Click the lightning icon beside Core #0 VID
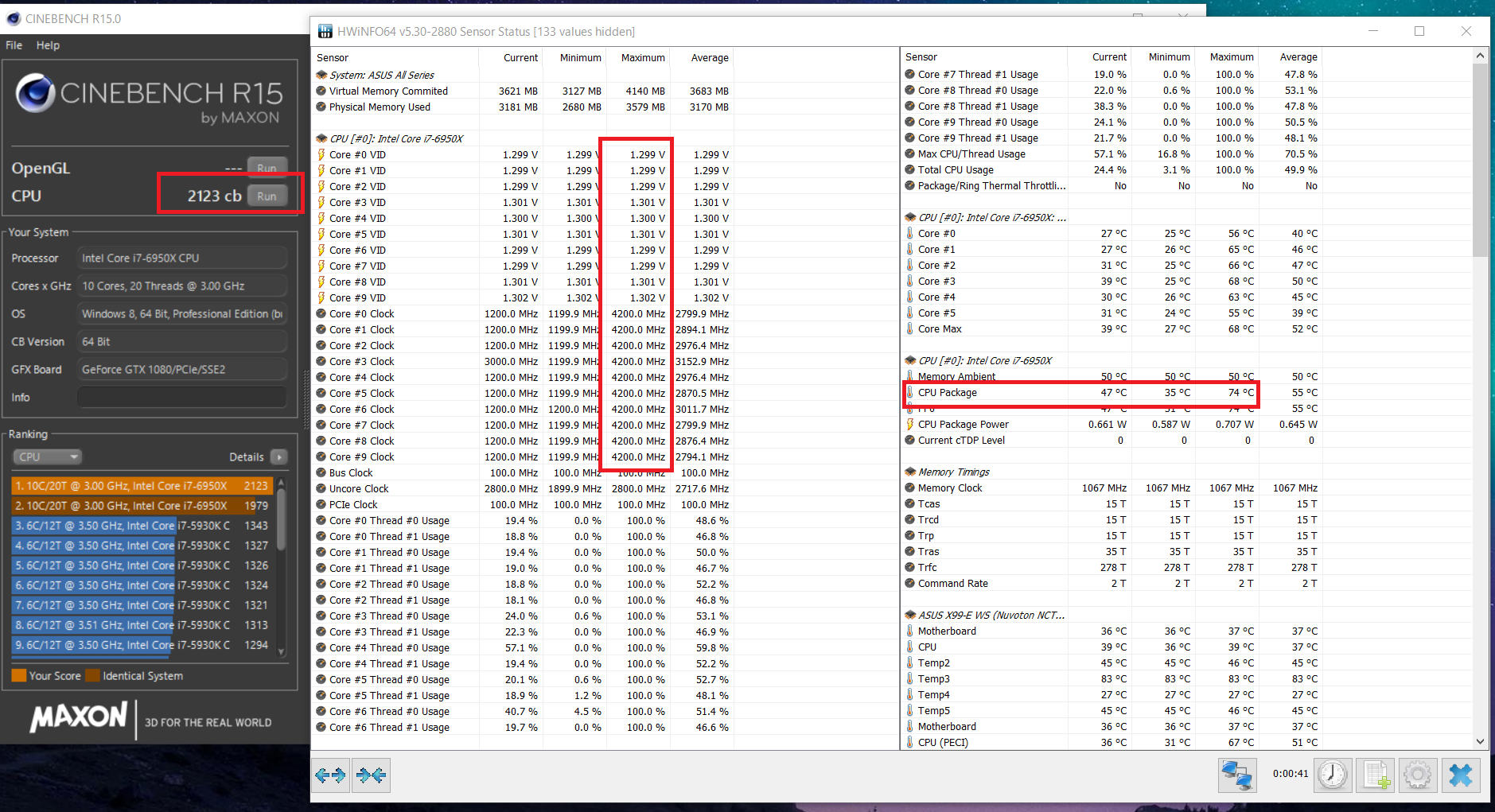Viewport: 1495px width, 812px height. pyautogui.click(x=321, y=154)
